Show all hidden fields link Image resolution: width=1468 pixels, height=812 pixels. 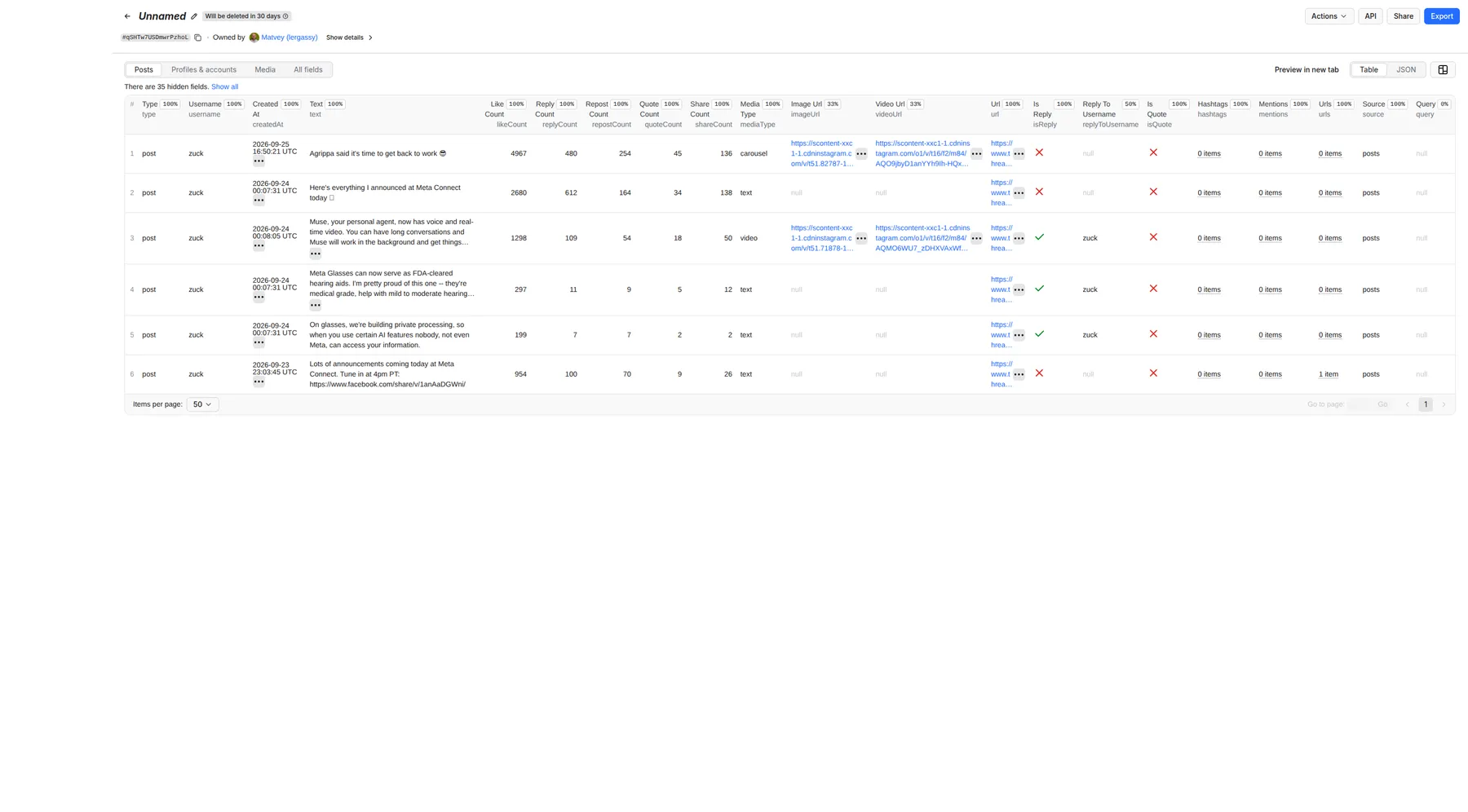pos(224,86)
